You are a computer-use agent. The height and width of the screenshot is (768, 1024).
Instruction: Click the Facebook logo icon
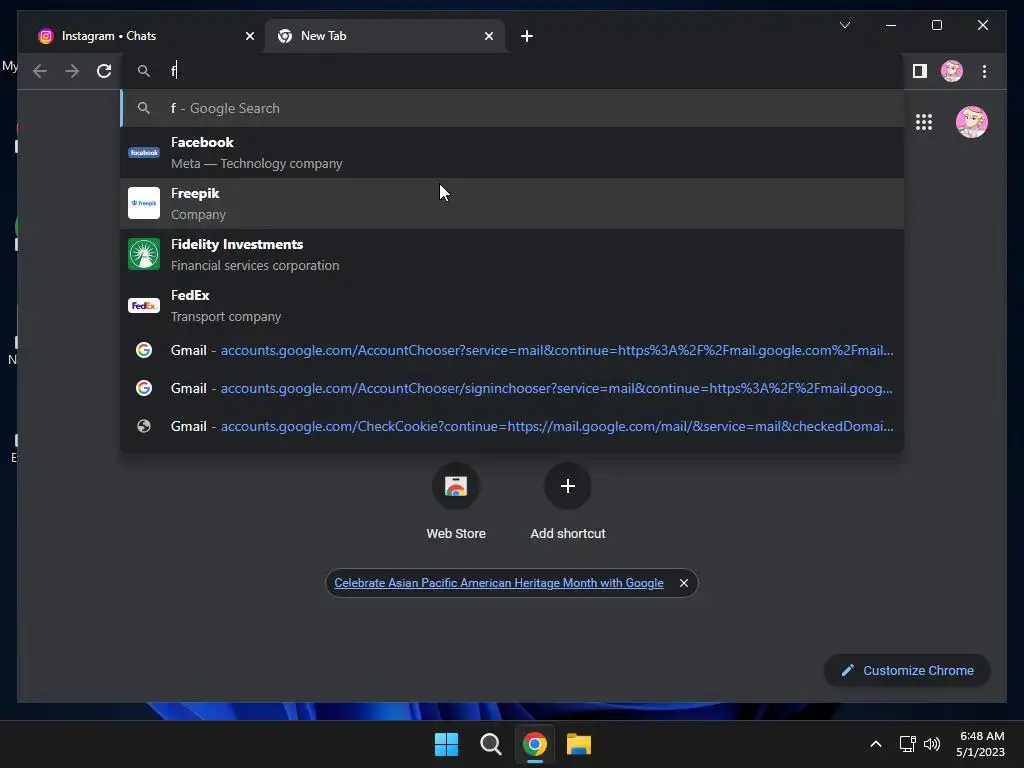144,153
